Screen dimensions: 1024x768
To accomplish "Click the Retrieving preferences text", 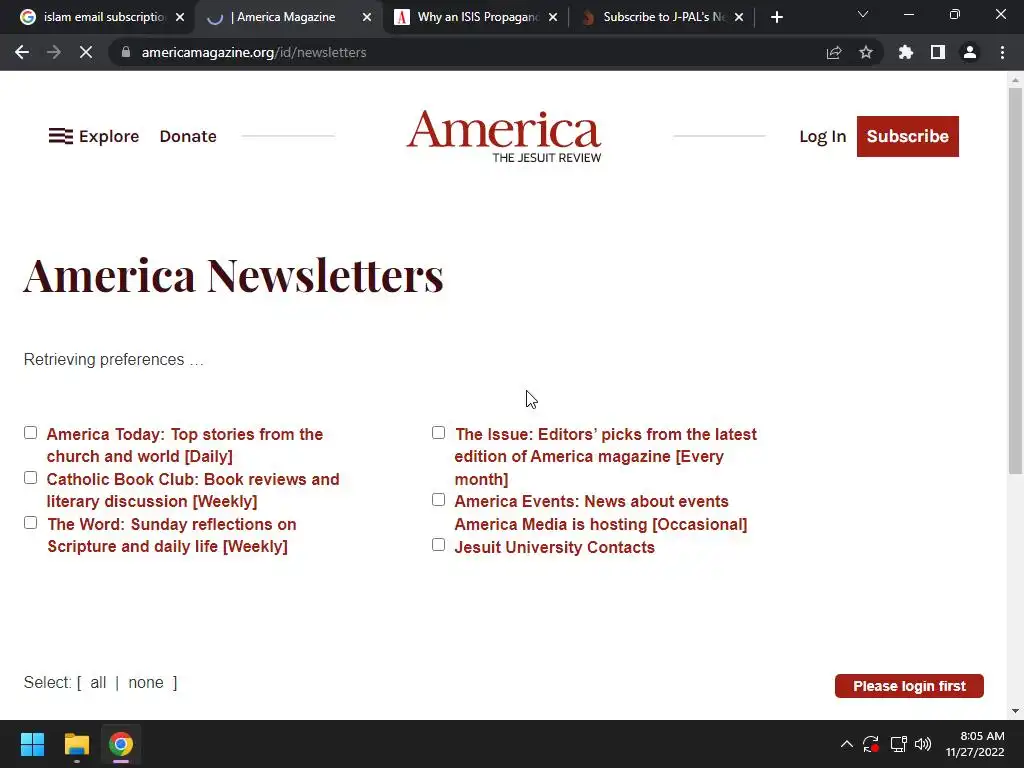I will (x=114, y=360).
